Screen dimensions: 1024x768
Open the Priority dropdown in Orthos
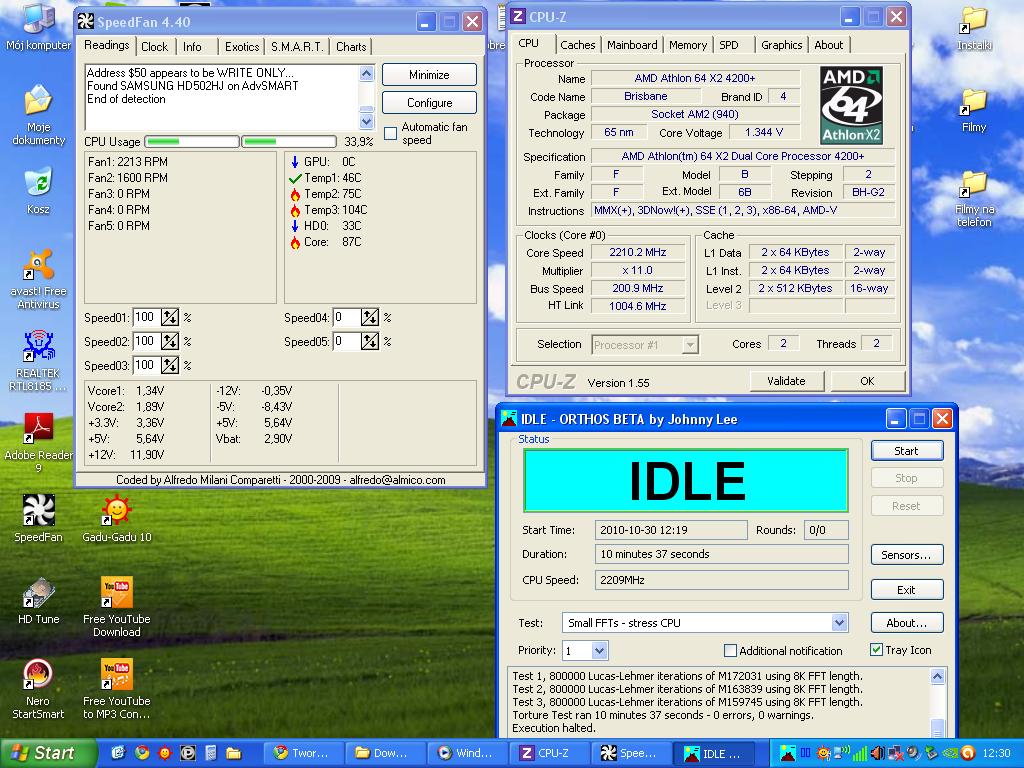point(599,651)
